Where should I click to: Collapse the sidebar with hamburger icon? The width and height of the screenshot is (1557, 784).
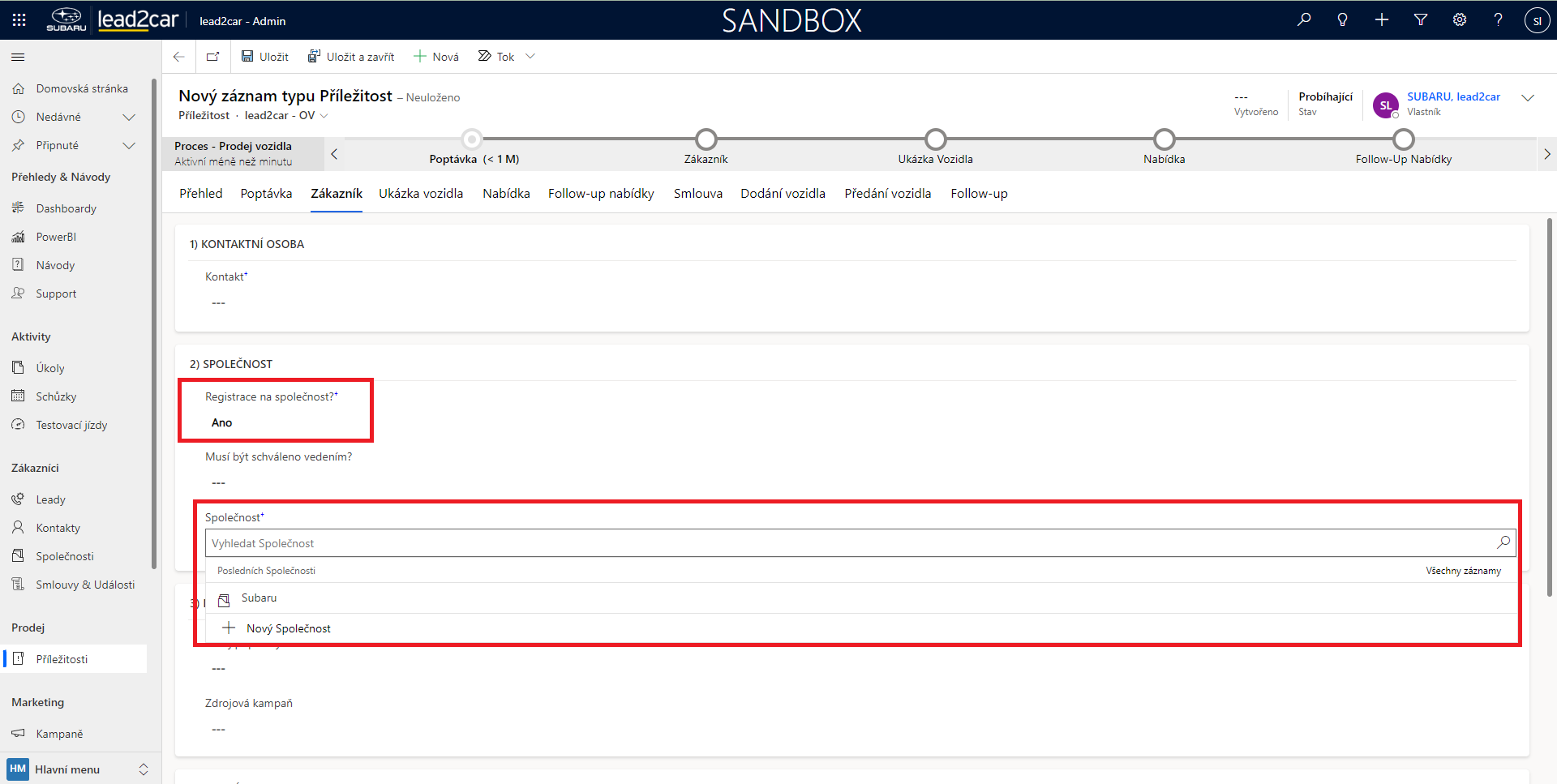[18, 58]
